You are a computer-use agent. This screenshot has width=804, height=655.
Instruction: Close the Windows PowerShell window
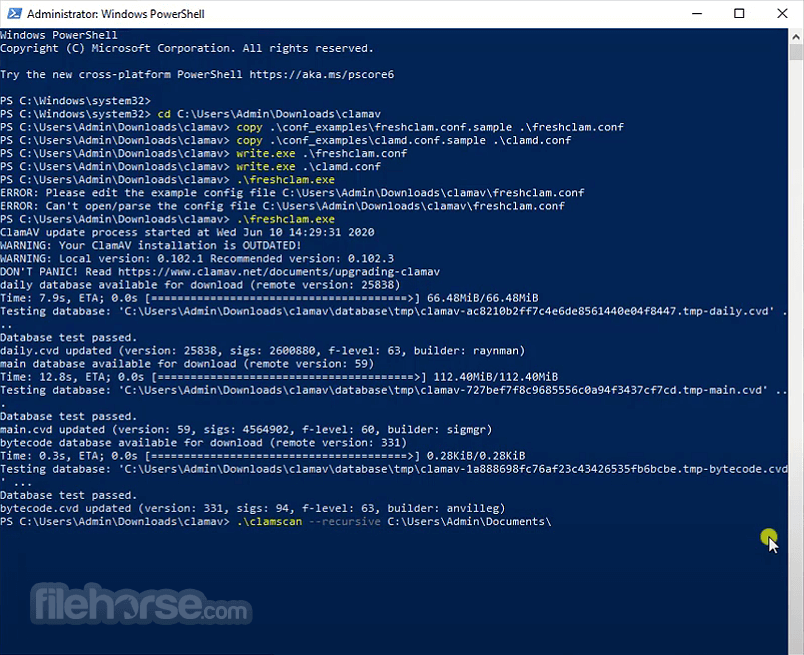tap(782, 13)
